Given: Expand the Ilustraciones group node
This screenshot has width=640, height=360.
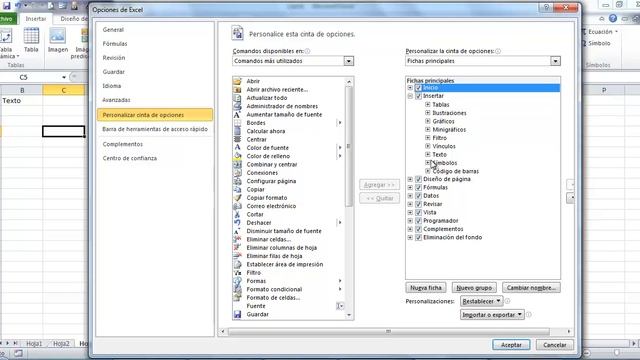Looking at the screenshot, I should point(428,113).
